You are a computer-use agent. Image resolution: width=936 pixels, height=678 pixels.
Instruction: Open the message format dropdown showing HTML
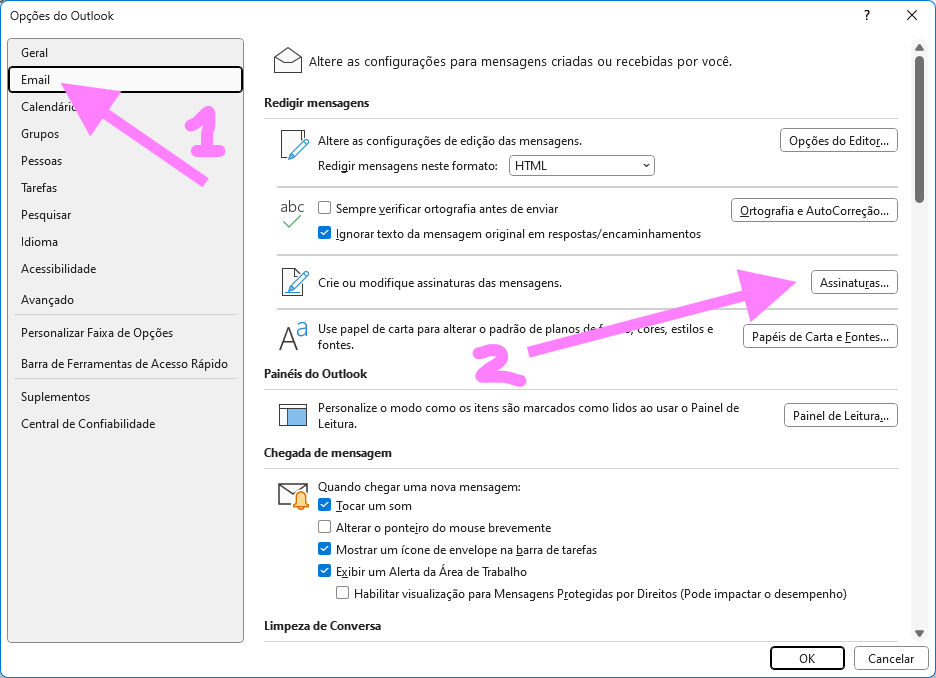[581, 166]
